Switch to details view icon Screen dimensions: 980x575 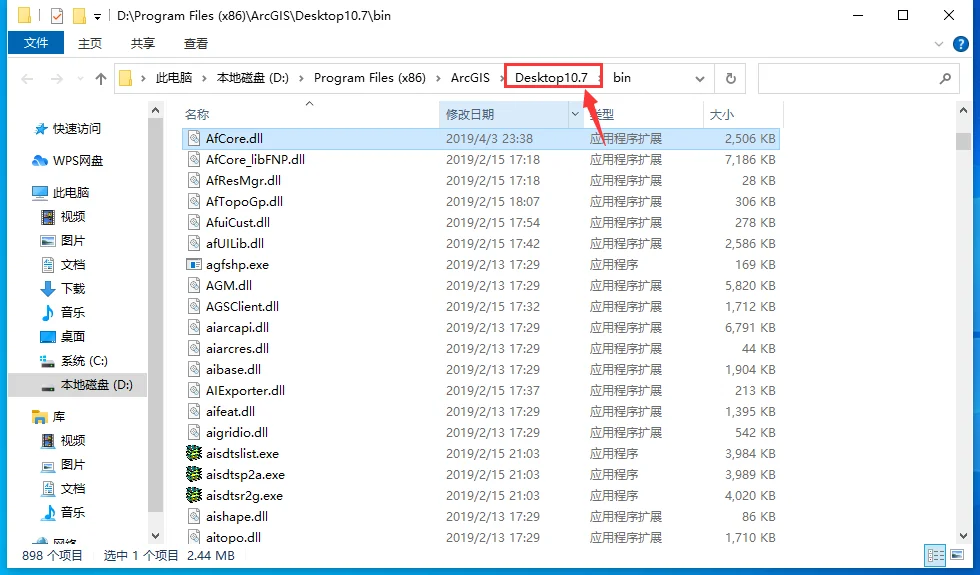point(936,555)
